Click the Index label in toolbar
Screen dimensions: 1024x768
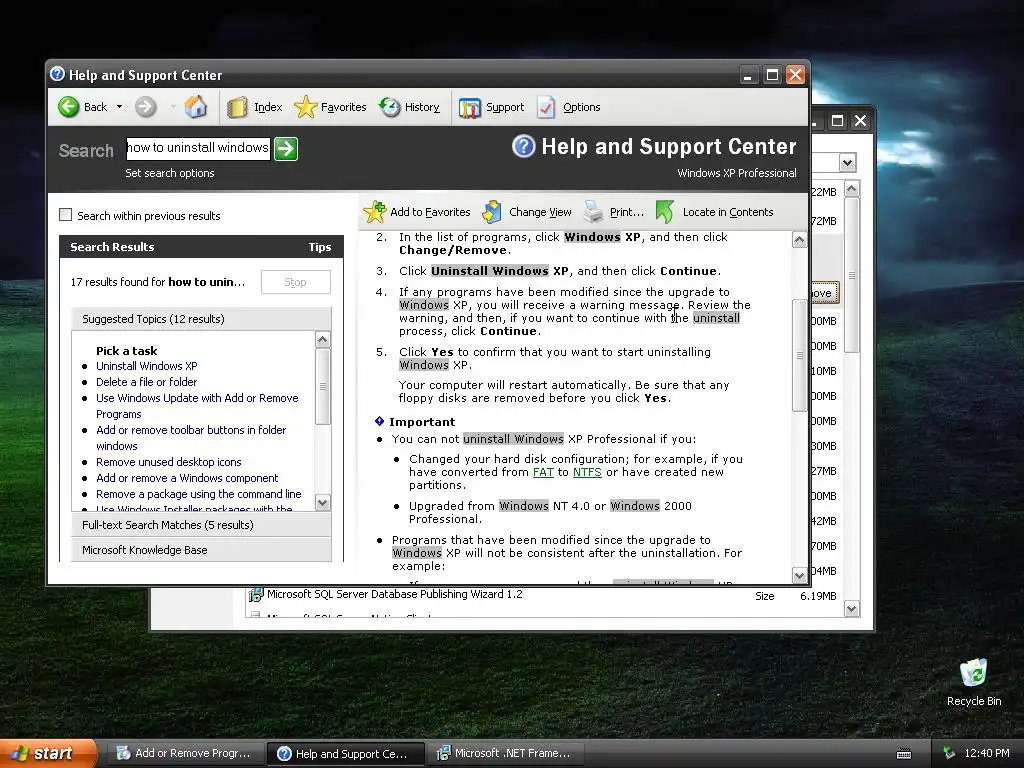268,107
